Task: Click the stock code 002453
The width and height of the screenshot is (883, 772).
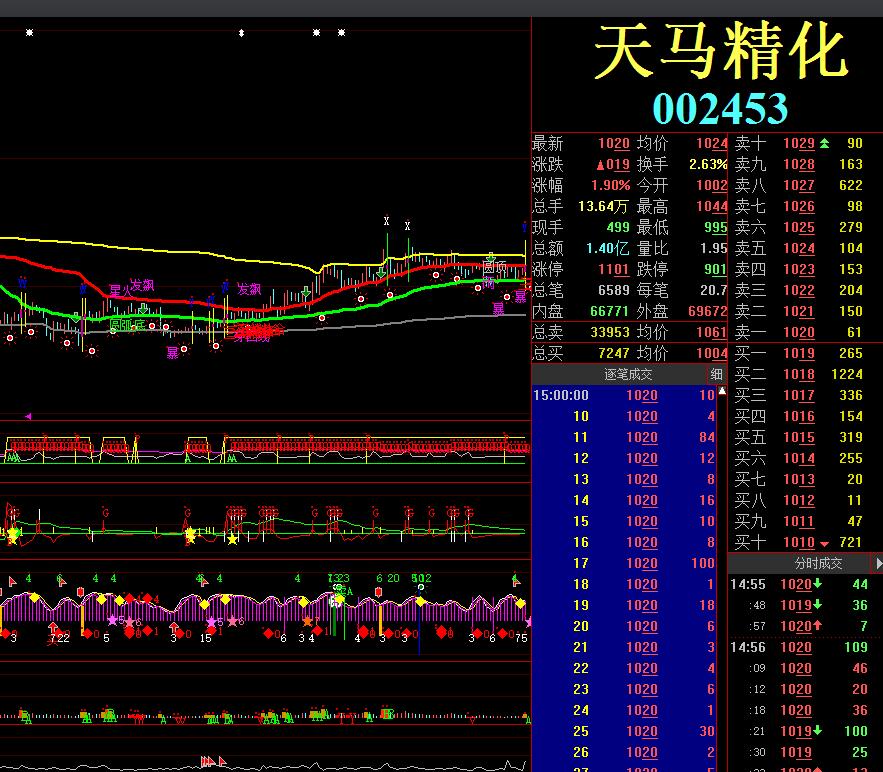Action: [720, 108]
